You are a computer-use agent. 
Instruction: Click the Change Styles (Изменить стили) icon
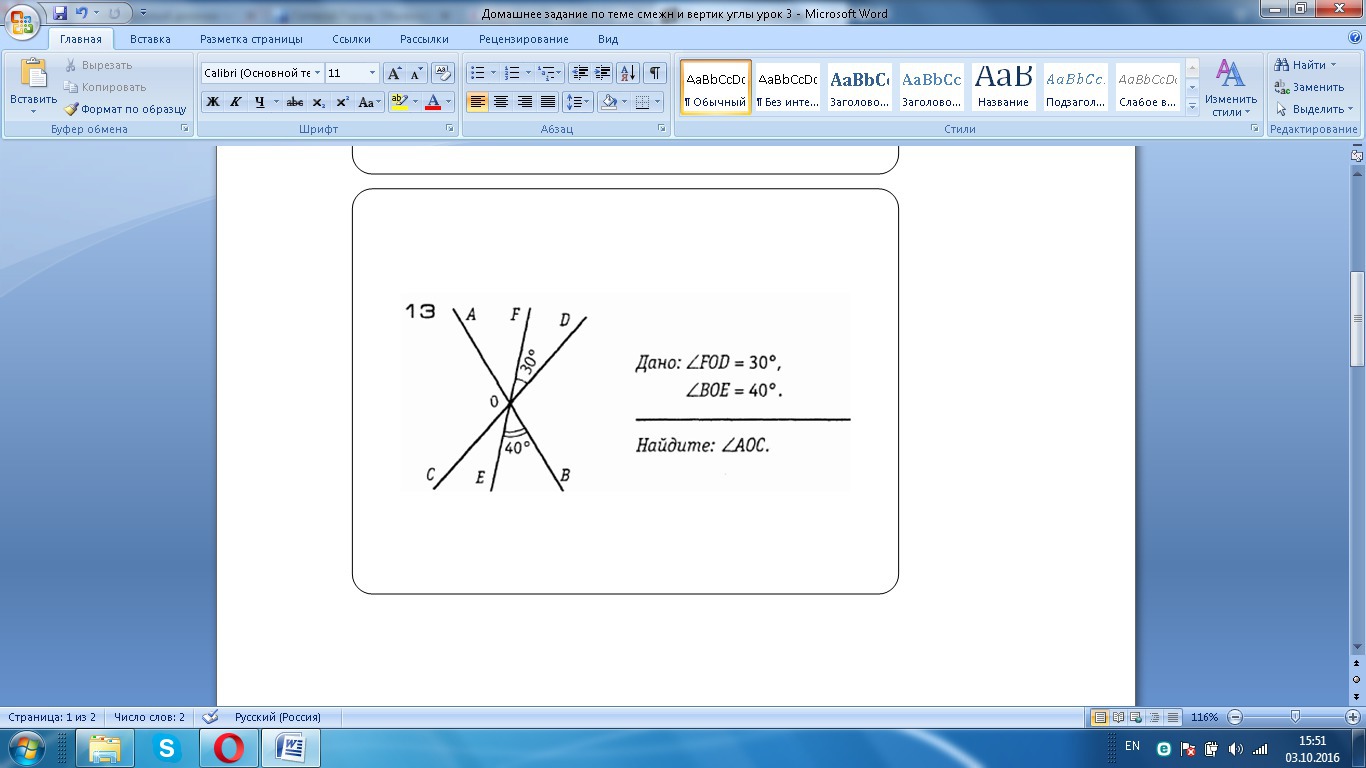click(x=1230, y=72)
